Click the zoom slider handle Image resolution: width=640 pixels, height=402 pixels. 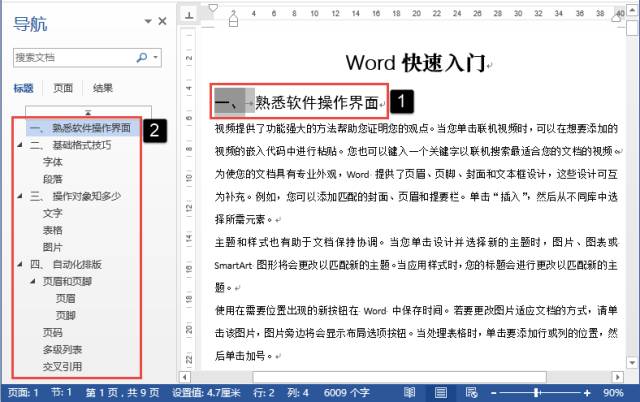tap(537, 393)
